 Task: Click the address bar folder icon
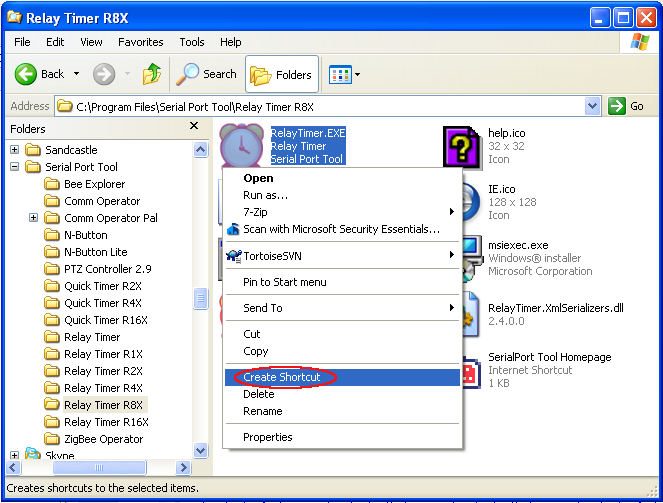pos(65,106)
